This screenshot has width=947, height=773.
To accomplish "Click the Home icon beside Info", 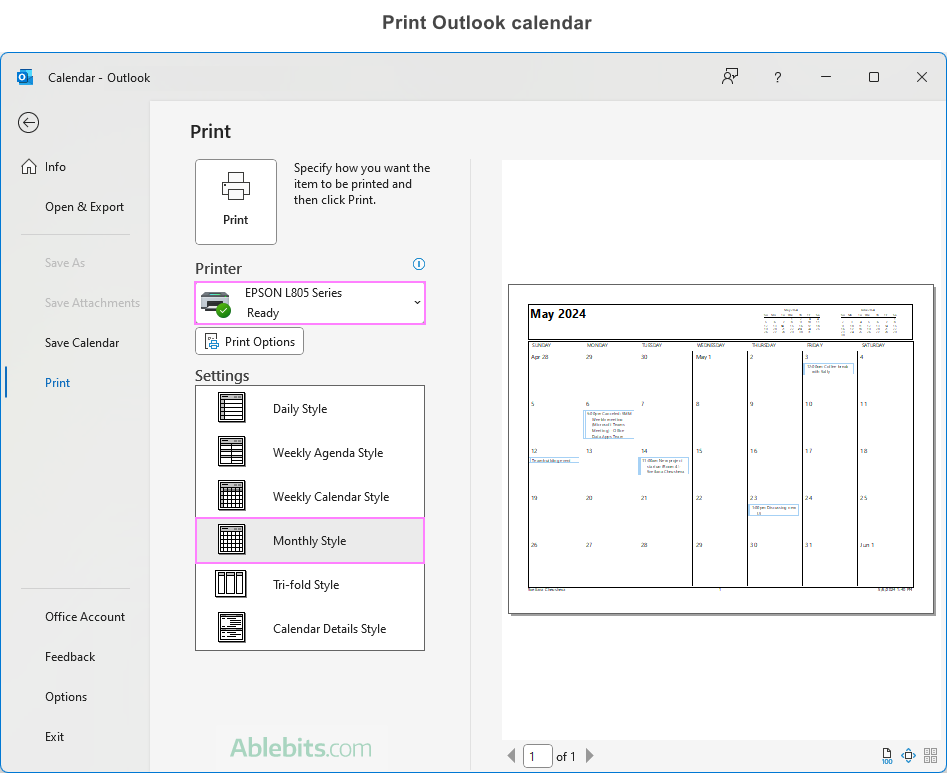I will (x=29, y=167).
